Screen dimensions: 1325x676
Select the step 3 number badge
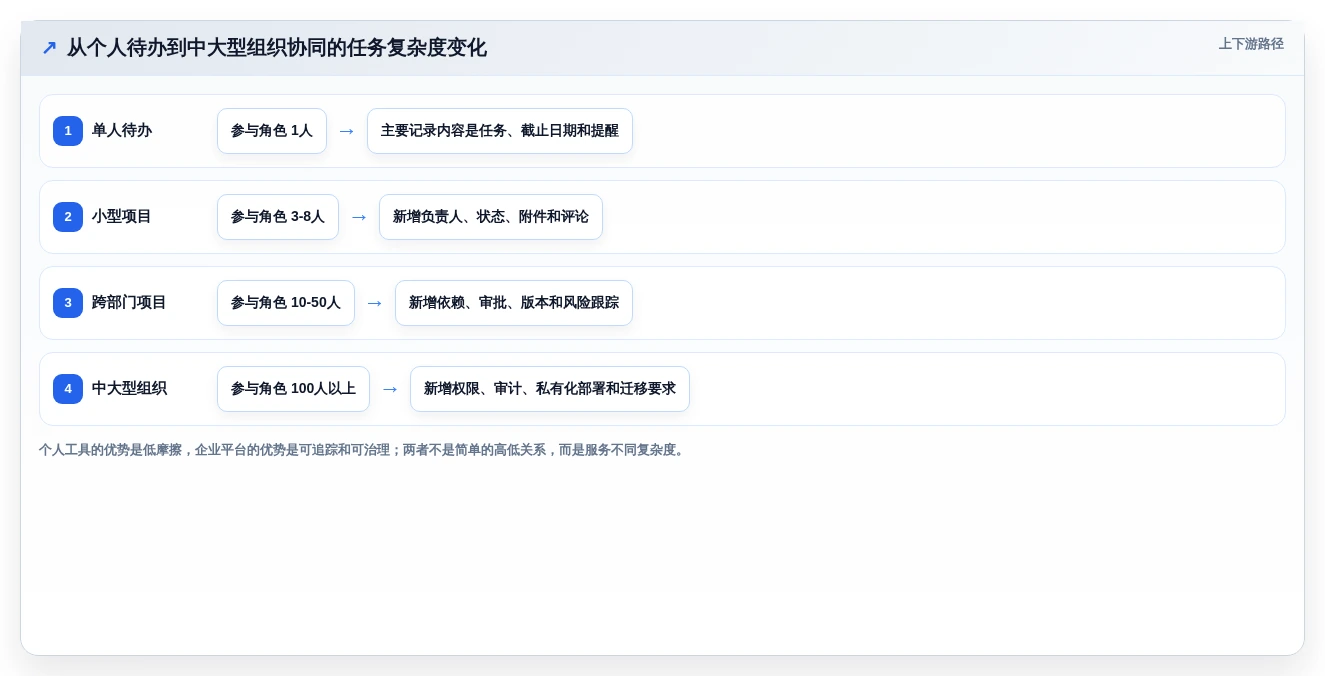[x=68, y=303]
